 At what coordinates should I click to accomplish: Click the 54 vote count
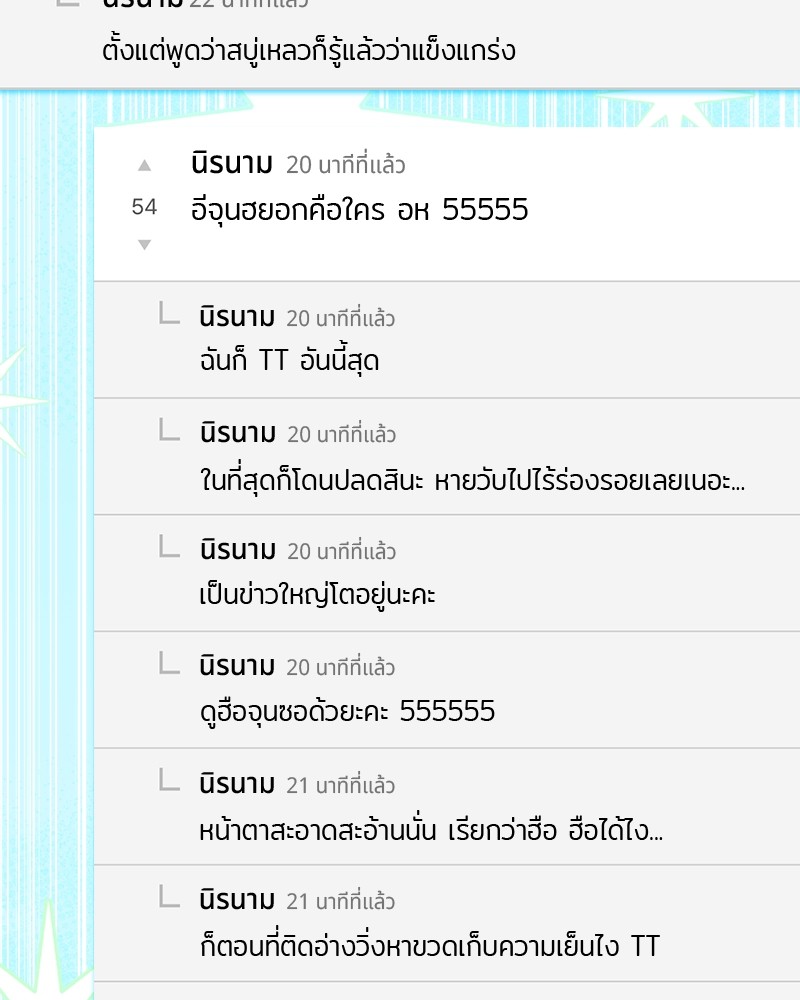pos(144,207)
